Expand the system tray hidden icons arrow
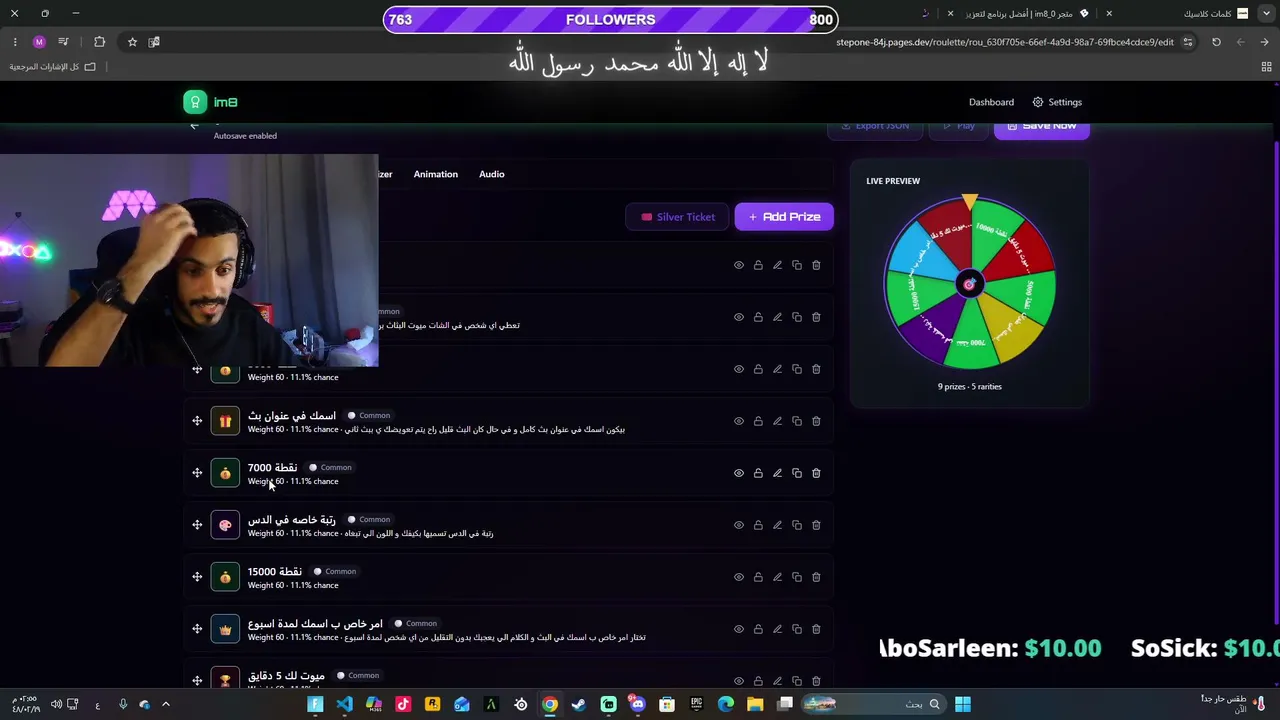The image size is (1280, 720). pos(166,705)
